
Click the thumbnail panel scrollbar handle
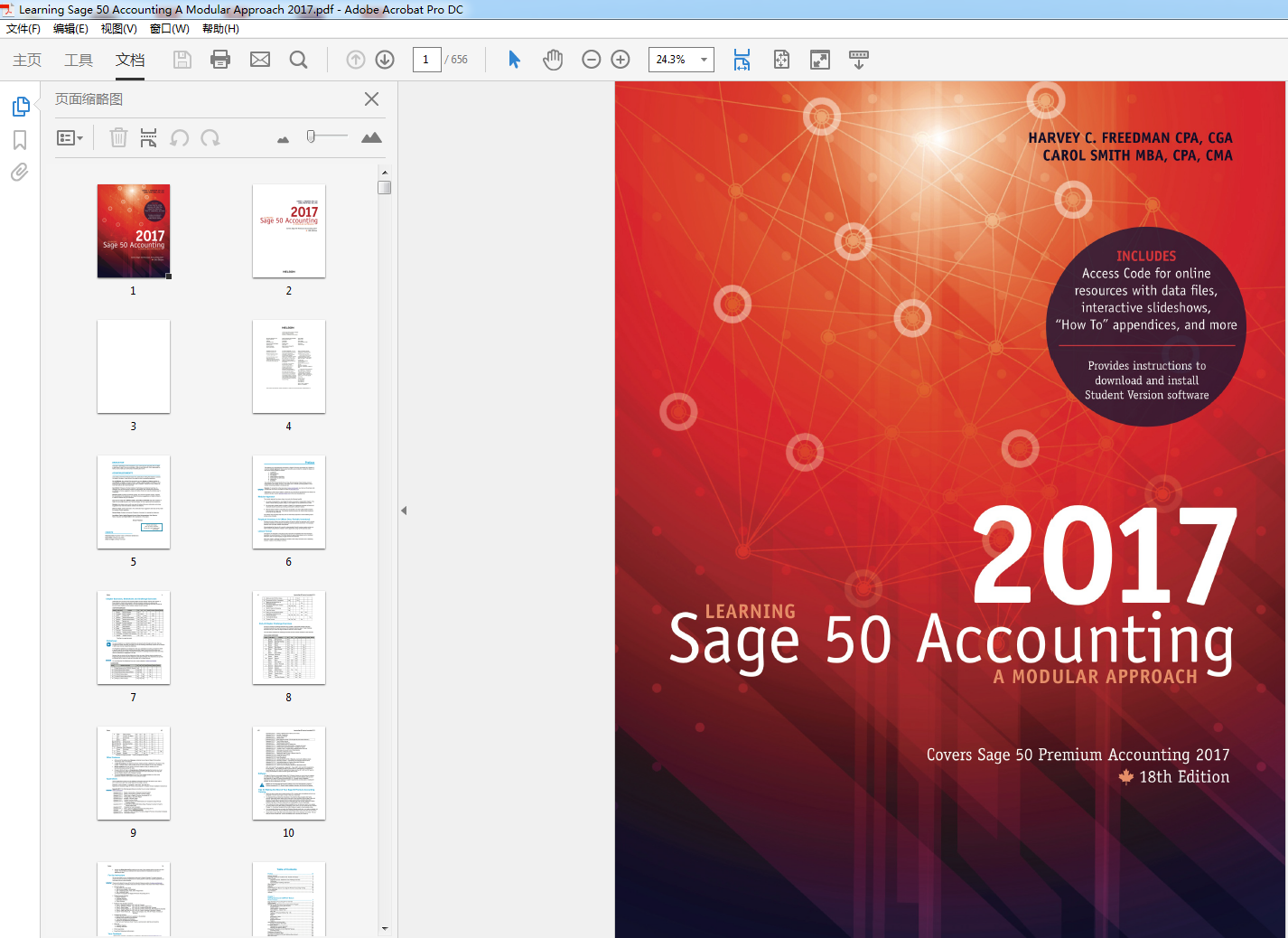(385, 187)
